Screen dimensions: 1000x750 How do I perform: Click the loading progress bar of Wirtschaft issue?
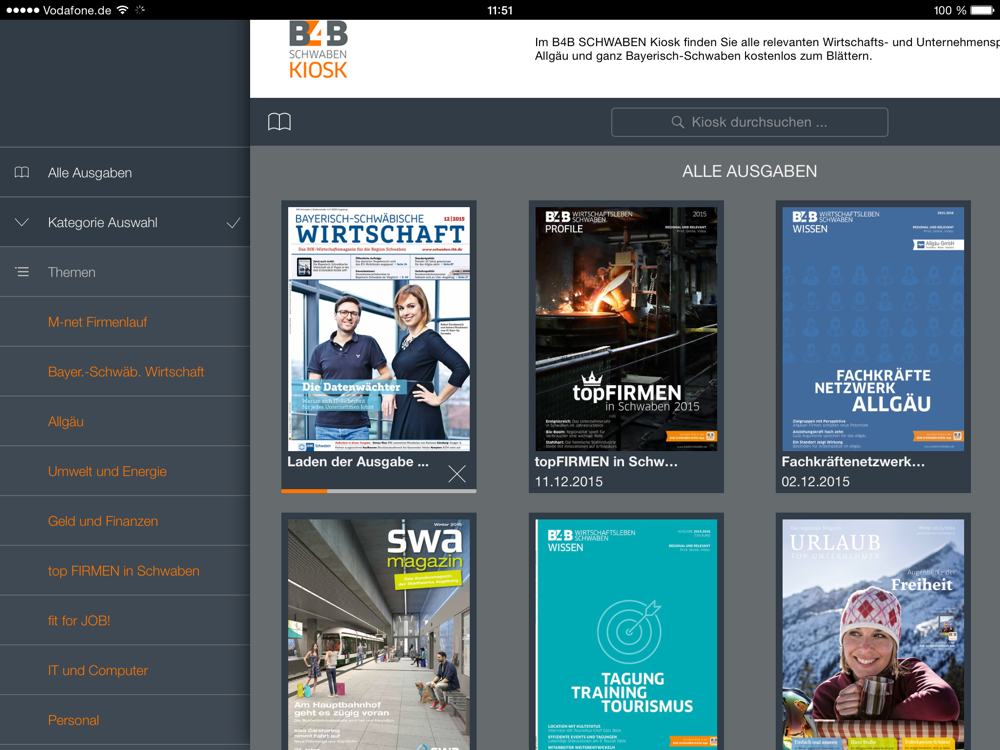379,491
